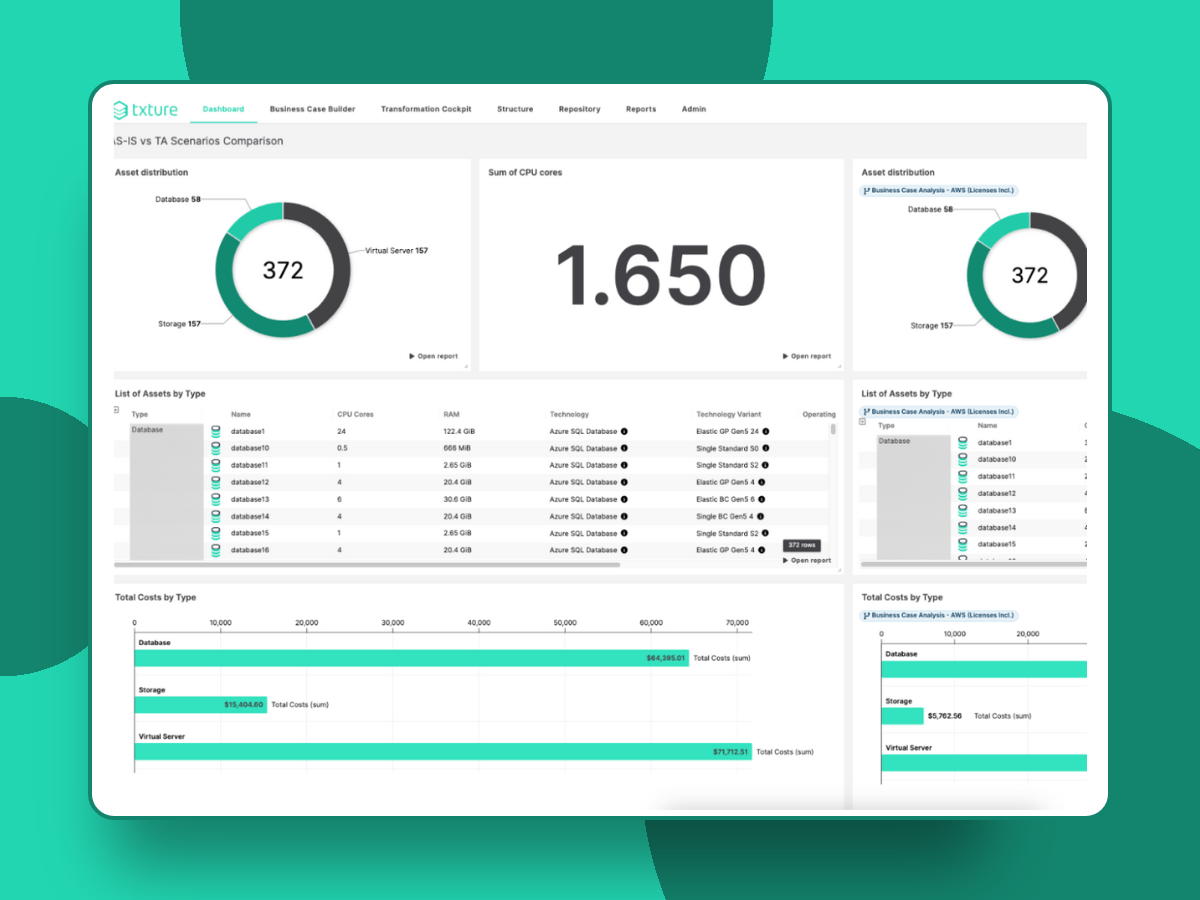This screenshot has width=1200, height=900.
Task: Switch to the Repository tab
Action: coord(579,110)
